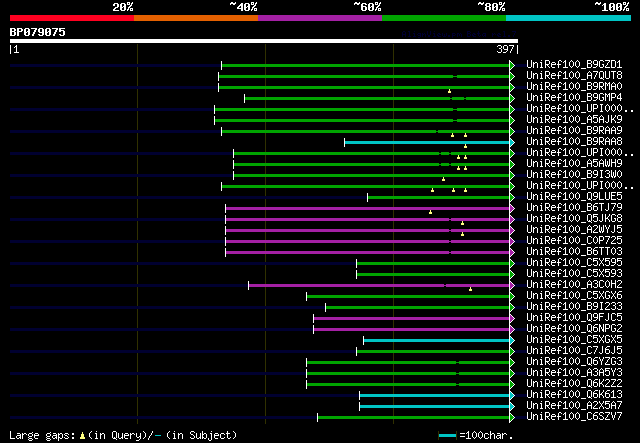Screen dimensions: 640x443
Task: Click the cyan alignment bar for C5XGX5
Action: pos(436,341)
